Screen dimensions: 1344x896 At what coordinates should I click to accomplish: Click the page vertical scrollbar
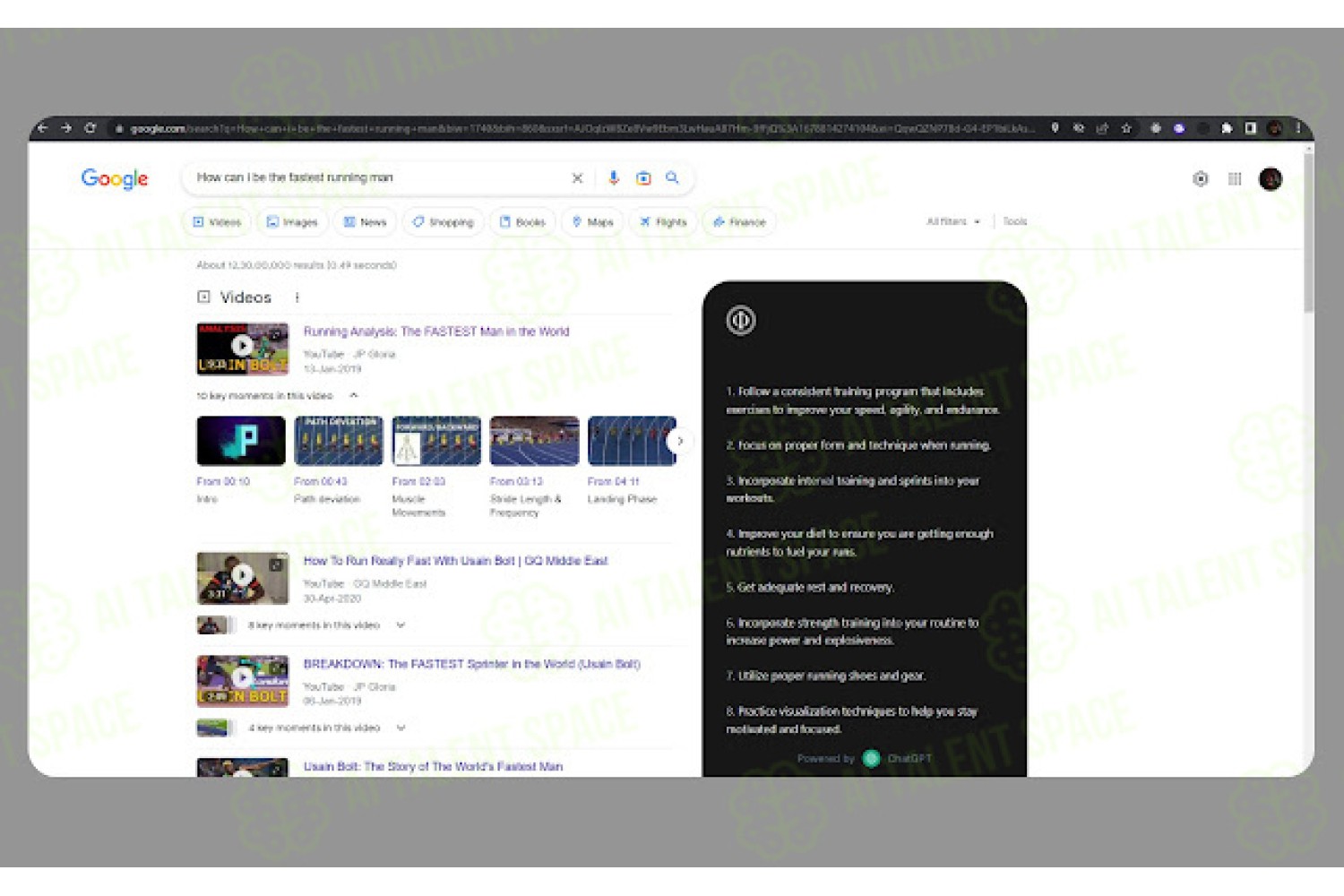click(1308, 233)
